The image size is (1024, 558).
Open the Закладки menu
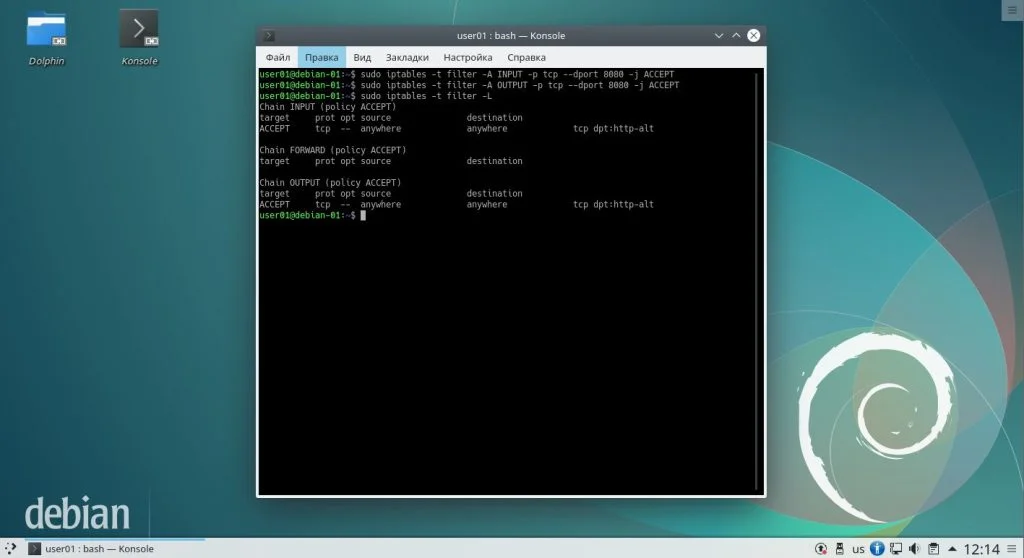click(x=407, y=57)
